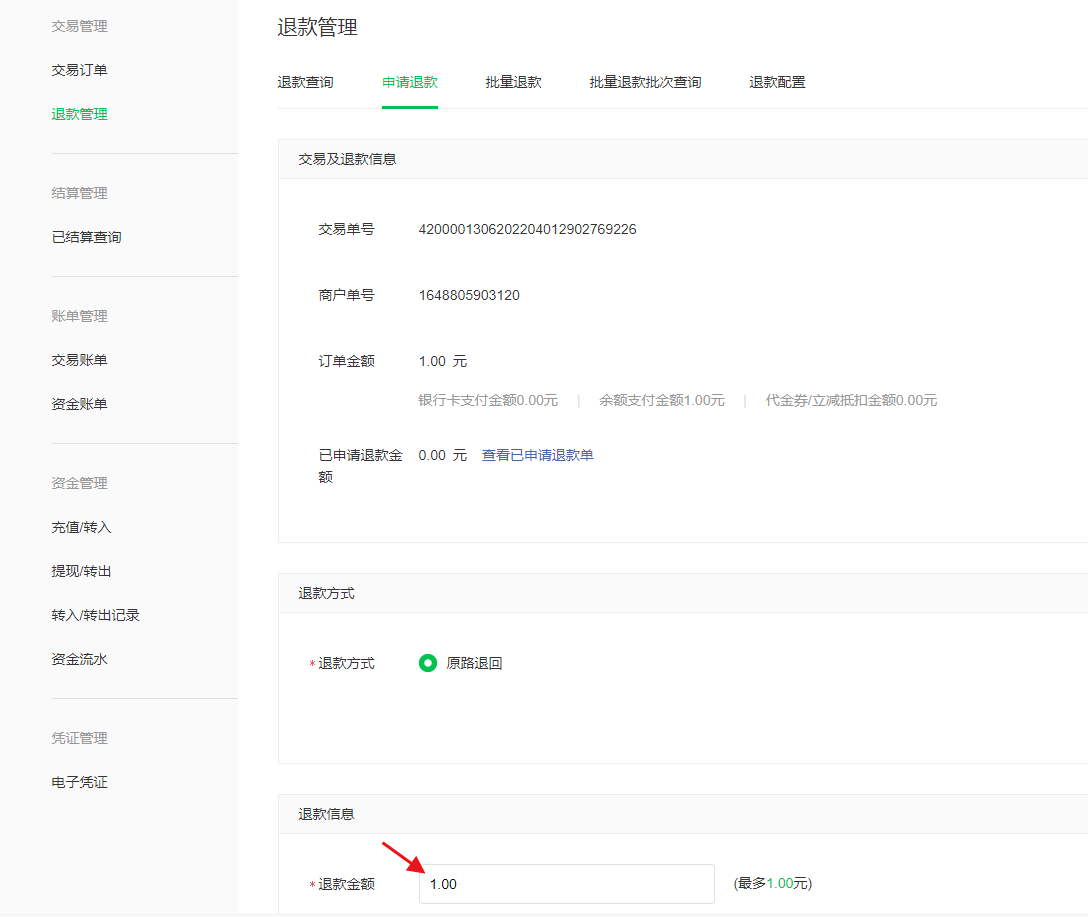This screenshot has width=1088, height=917.
Task: Open 资金账单 from the left menu
Action: pyautogui.click(x=79, y=404)
